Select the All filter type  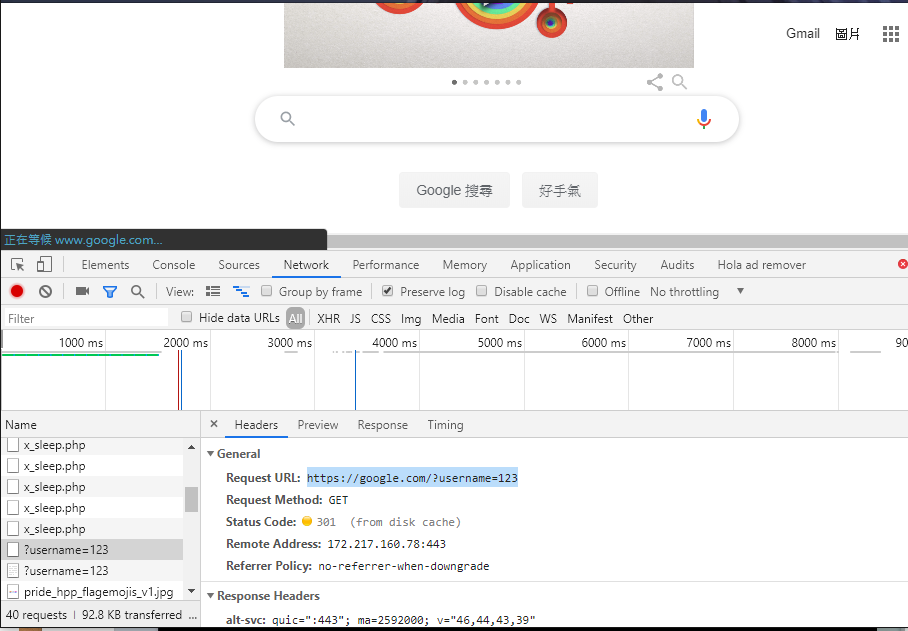(x=295, y=318)
